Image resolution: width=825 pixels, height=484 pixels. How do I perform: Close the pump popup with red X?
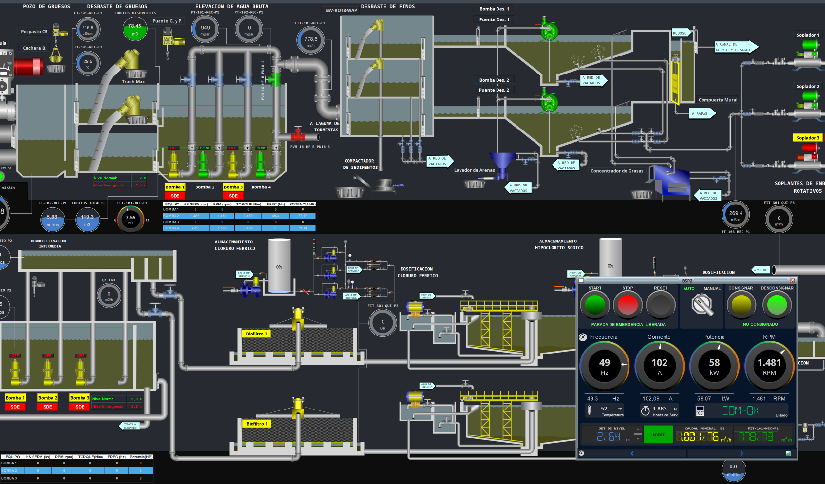[x=793, y=280]
